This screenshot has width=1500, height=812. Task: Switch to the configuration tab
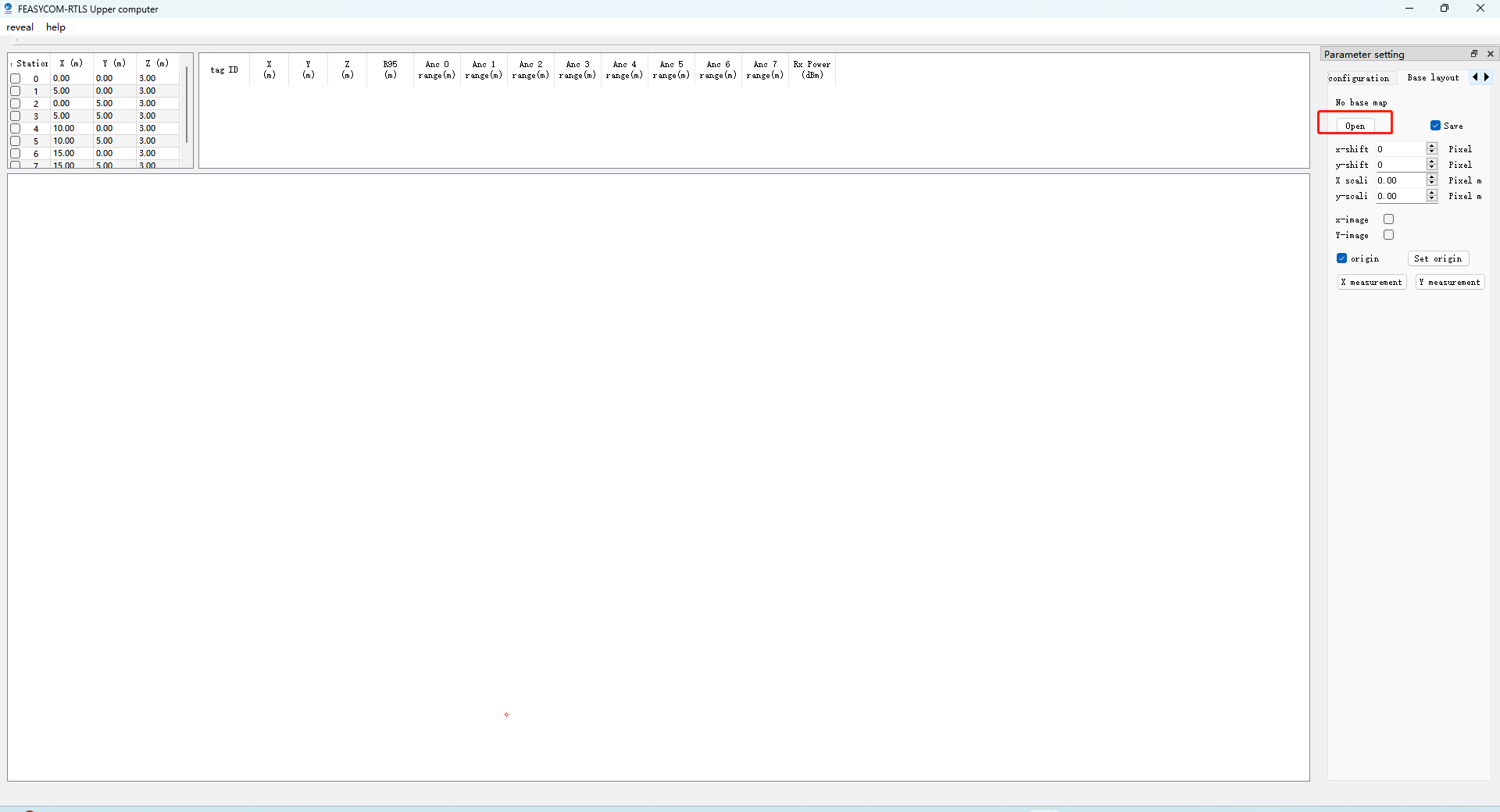(x=1359, y=78)
